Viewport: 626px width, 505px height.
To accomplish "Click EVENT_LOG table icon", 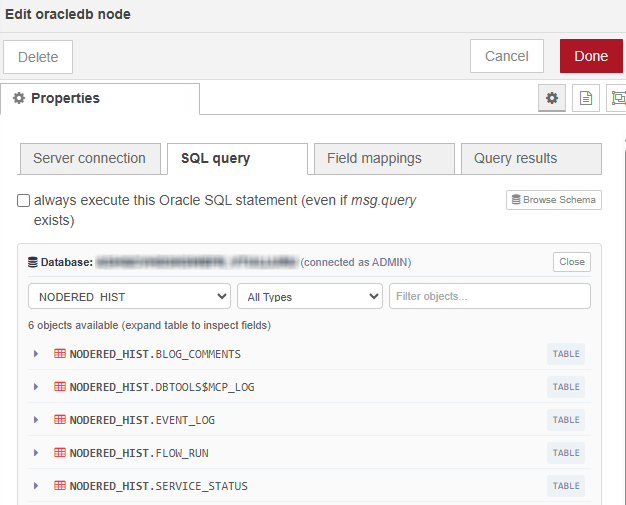I will tap(60, 420).
